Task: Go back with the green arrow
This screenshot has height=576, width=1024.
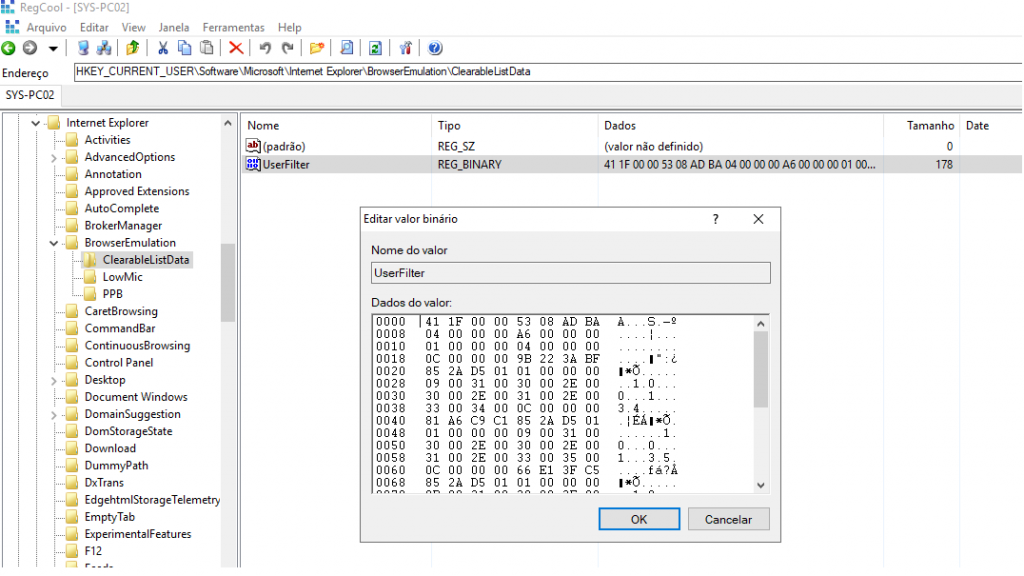Action: click(x=8, y=48)
